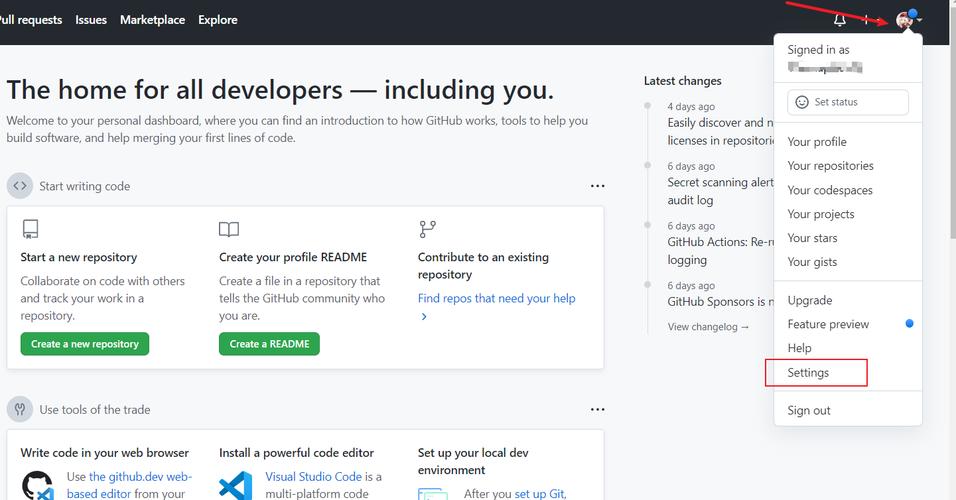Click the smiley icon in Set status
Image resolution: width=956 pixels, height=500 pixels.
click(x=802, y=102)
